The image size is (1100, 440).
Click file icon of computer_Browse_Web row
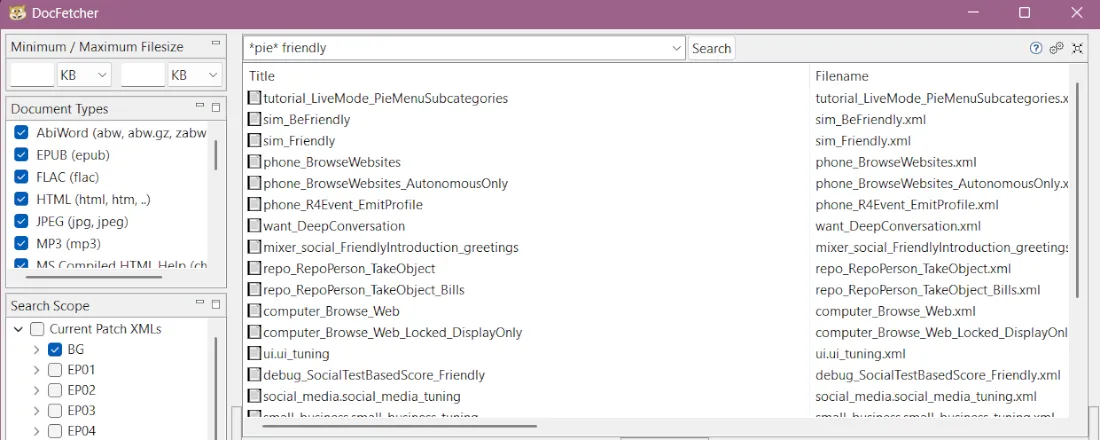255,311
